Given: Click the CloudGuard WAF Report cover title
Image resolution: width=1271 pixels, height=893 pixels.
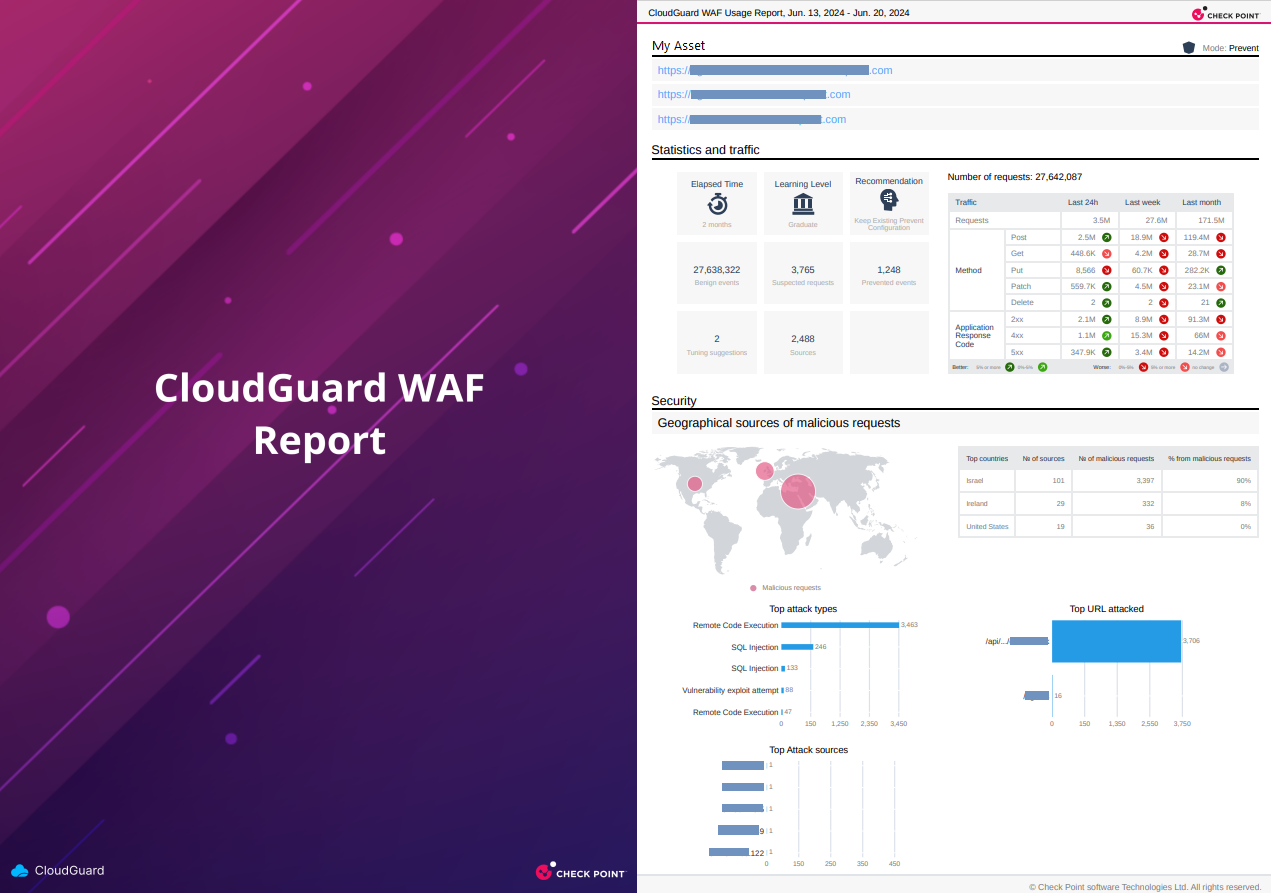Looking at the screenshot, I should point(319,414).
